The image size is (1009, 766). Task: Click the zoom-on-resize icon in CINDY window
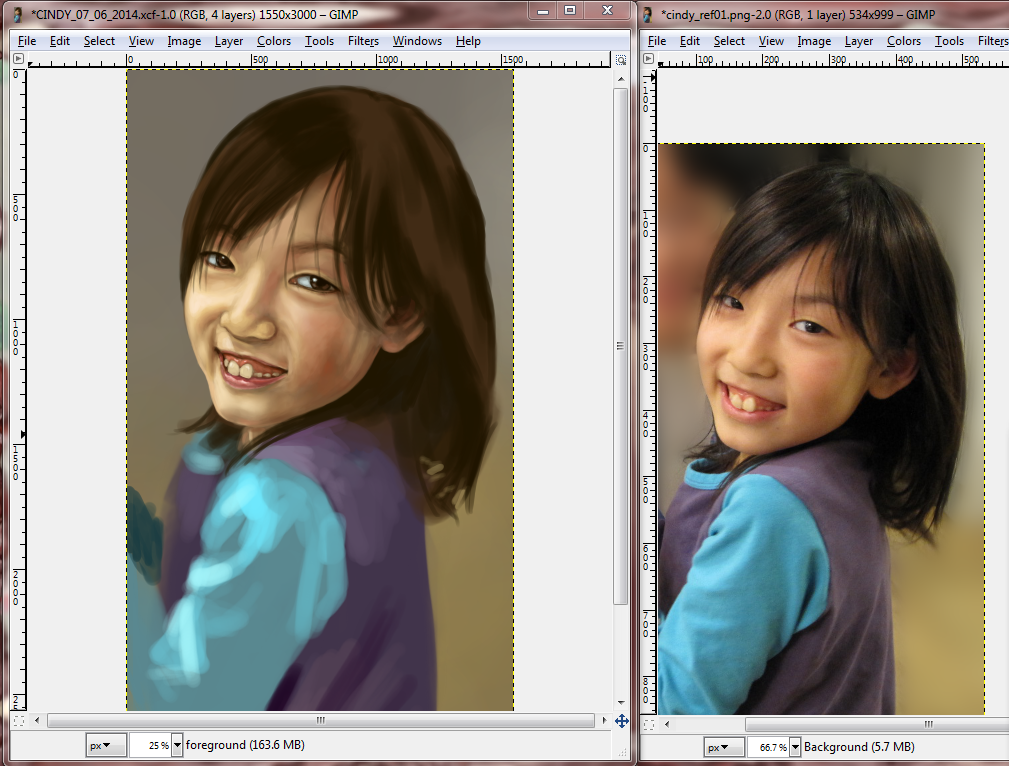621,60
